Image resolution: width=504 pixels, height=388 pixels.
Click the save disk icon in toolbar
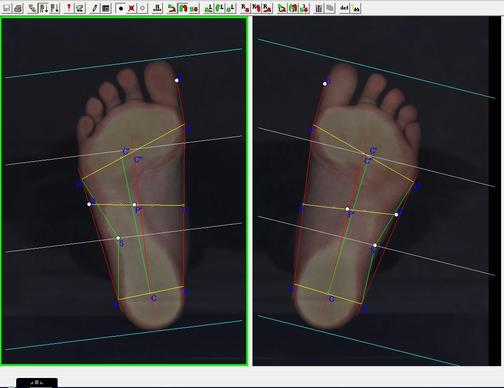pyautogui.click(x=7, y=8)
